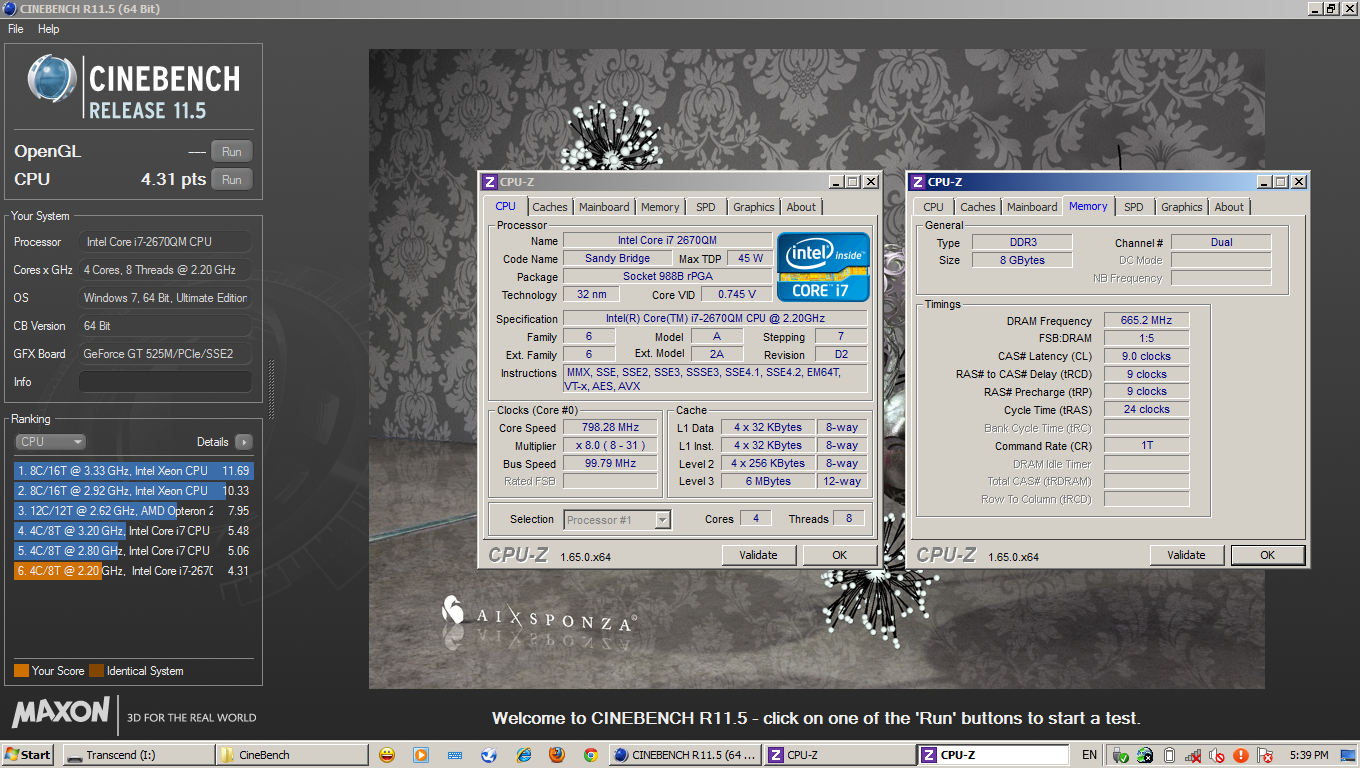The height and width of the screenshot is (768, 1360).
Task: Run the OpenGL benchmark test
Action: point(231,152)
